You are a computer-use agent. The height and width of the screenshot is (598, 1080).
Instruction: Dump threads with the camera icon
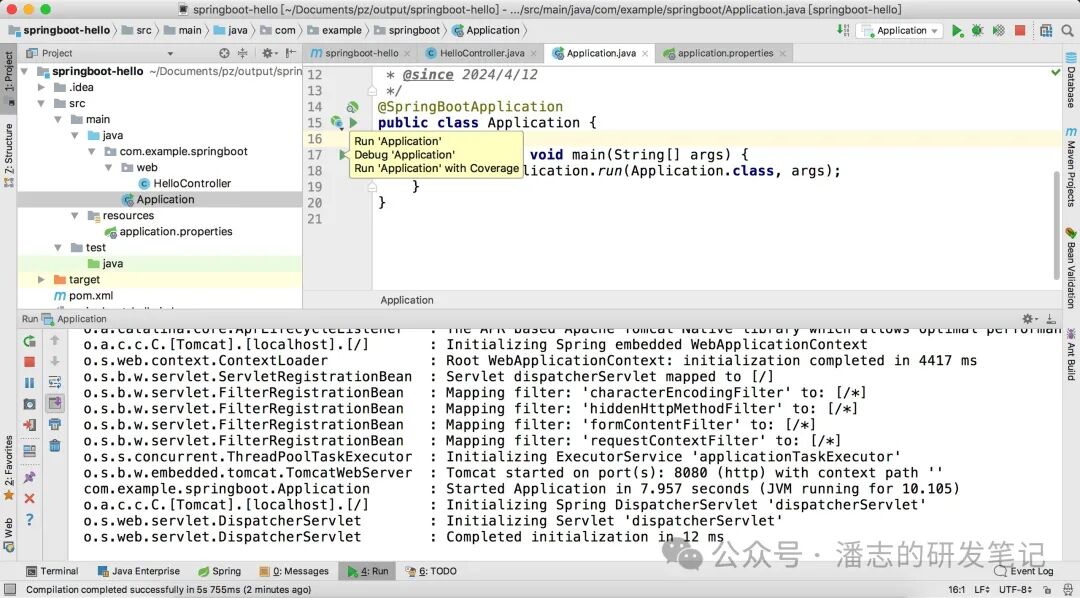click(x=29, y=404)
